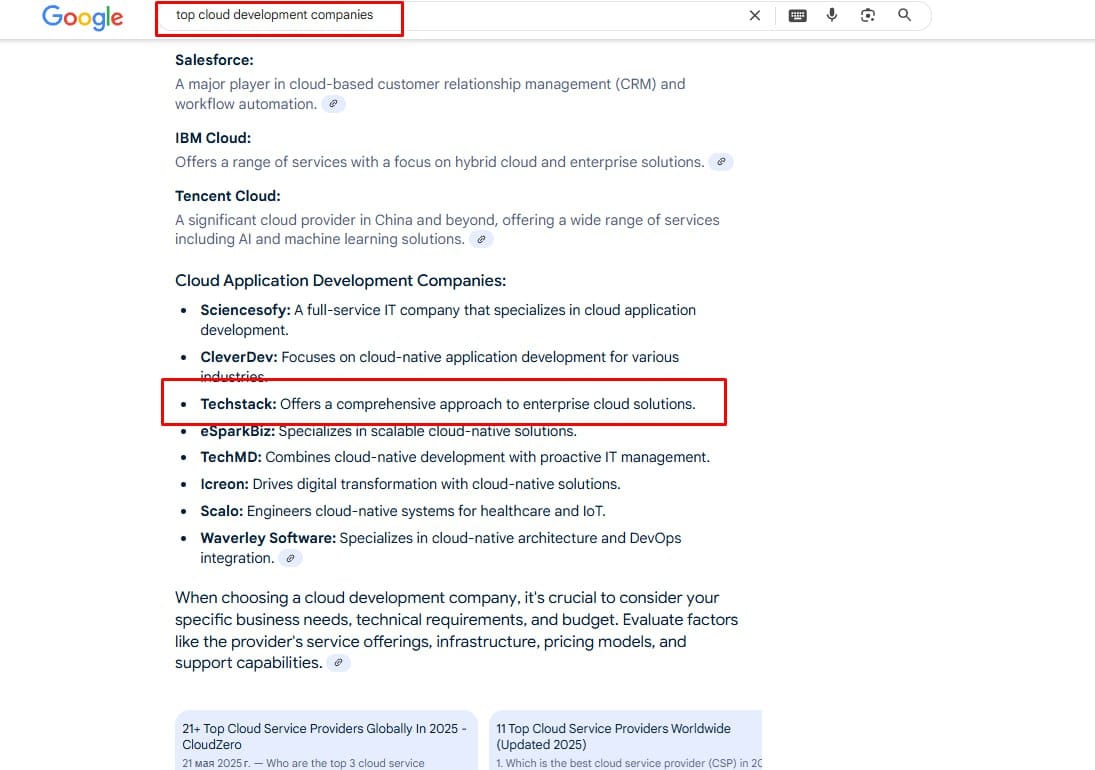The image size is (1095, 770).
Task: Open the on-screen keyboard input tool
Action: (798, 15)
